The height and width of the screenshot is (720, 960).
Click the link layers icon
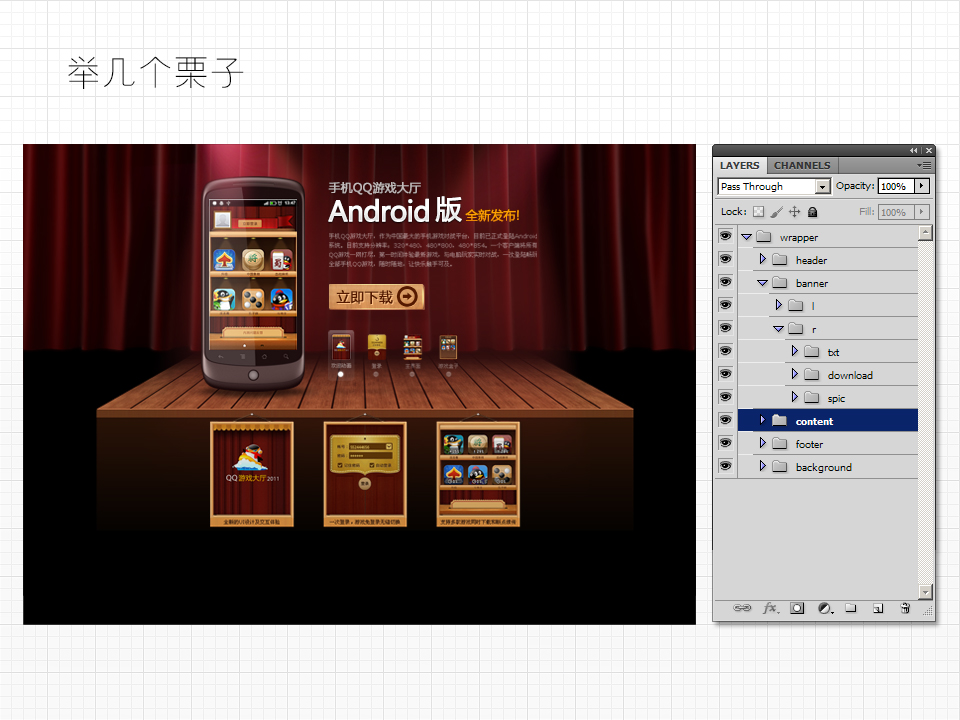(742, 608)
